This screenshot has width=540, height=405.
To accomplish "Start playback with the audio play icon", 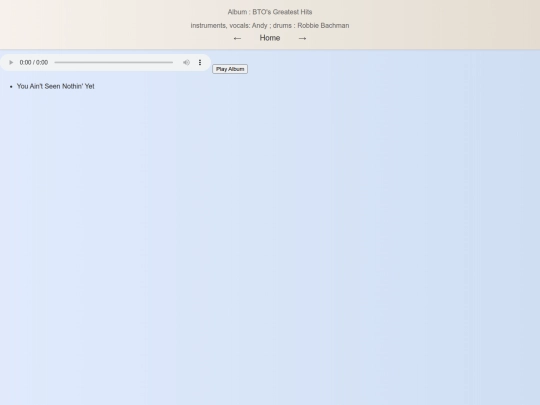I will (x=11, y=62).
